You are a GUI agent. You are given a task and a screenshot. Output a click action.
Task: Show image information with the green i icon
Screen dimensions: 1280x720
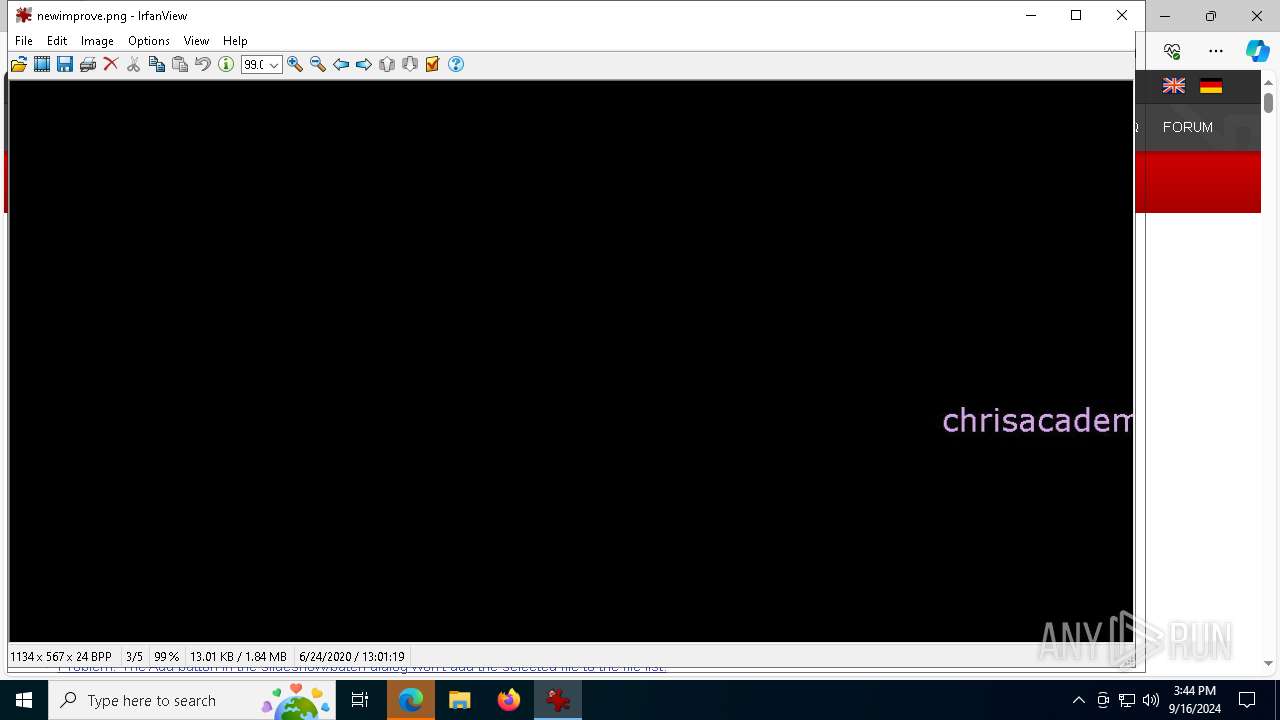[226, 64]
